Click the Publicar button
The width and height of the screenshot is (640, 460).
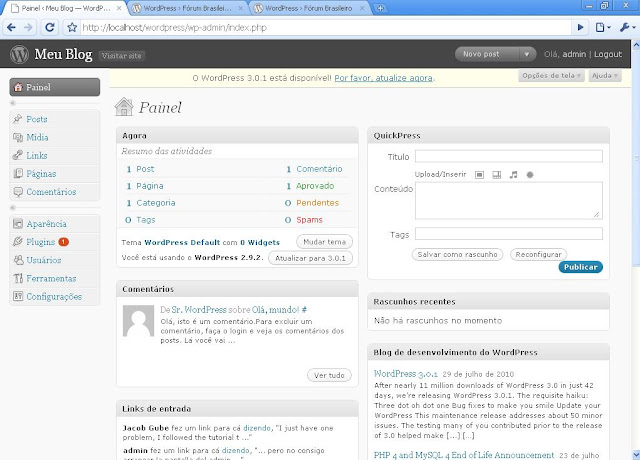click(x=580, y=267)
